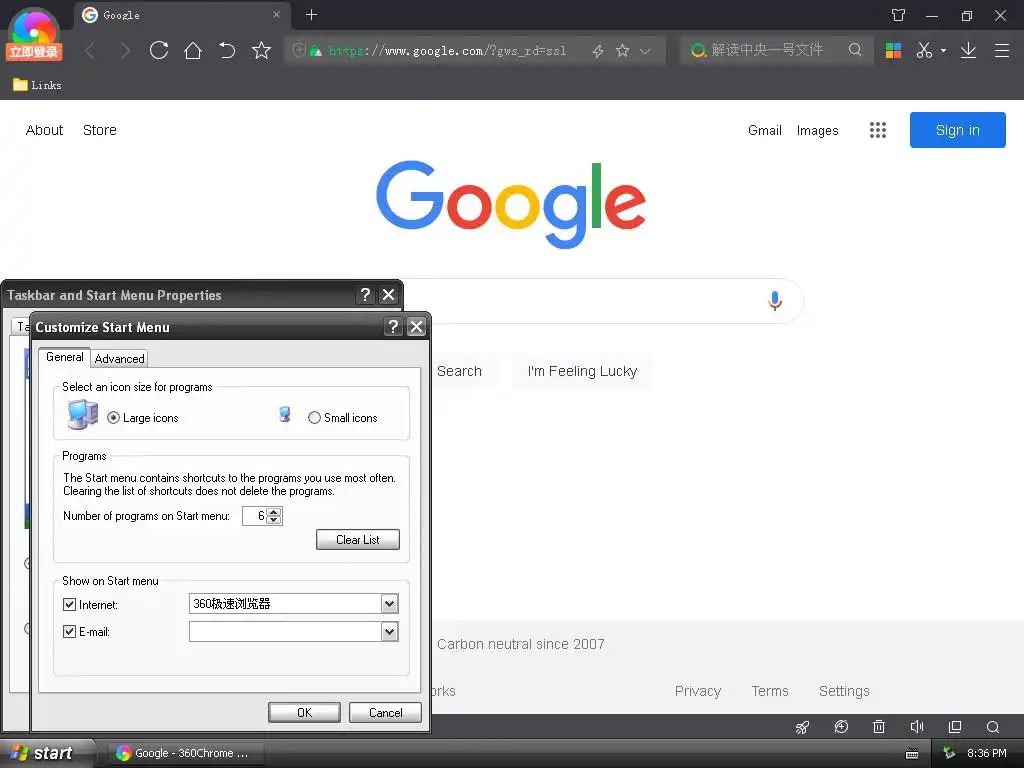Click the blue Sign in button
This screenshot has height=768, width=1024.
click(x=957, y=130)
